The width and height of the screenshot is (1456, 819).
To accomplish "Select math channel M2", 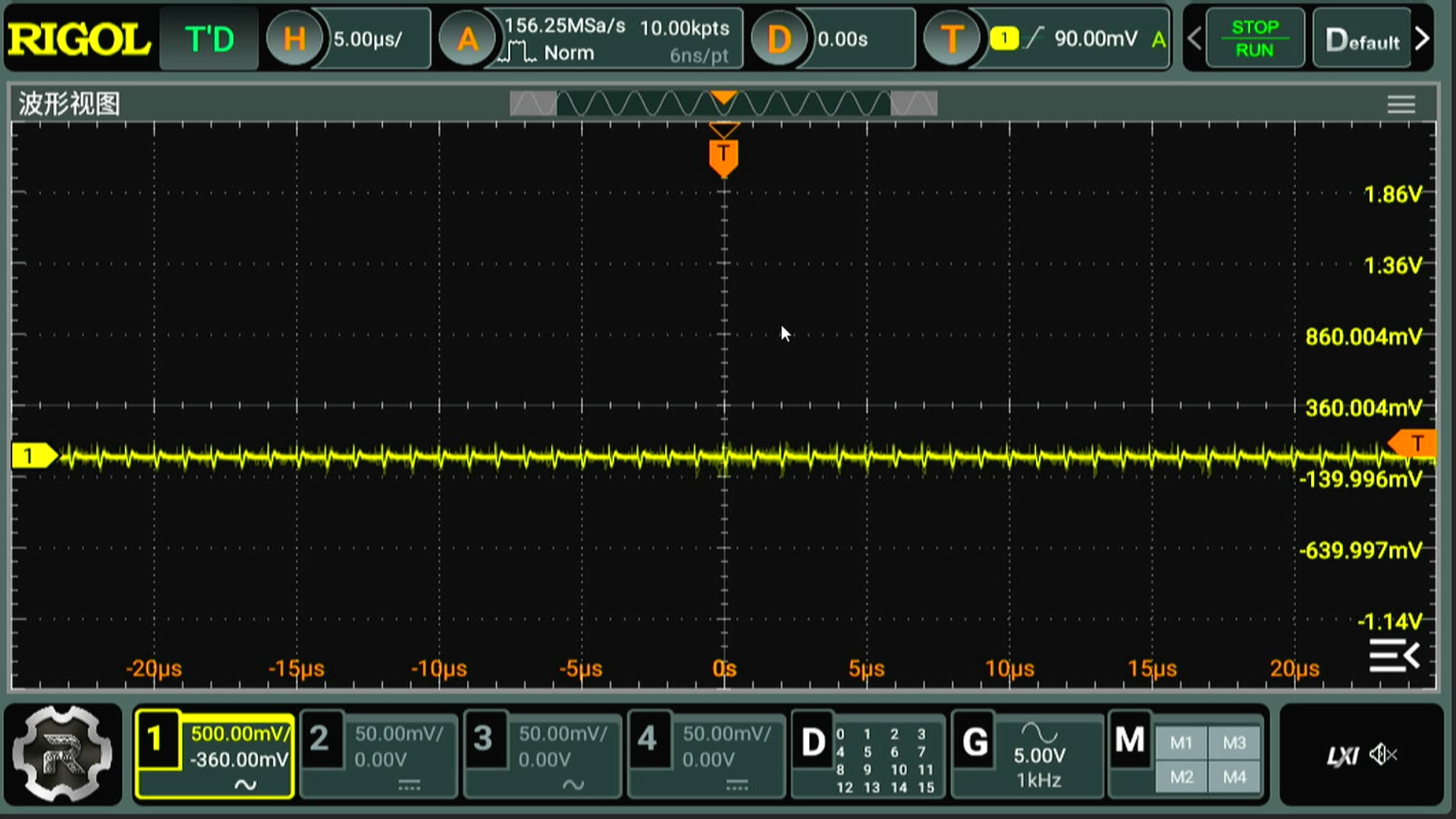I will (x=1181, y=777).
